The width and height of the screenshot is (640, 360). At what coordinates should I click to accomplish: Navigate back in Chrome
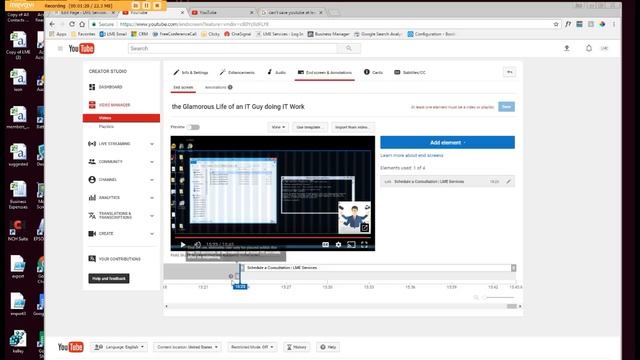(52, 24)
